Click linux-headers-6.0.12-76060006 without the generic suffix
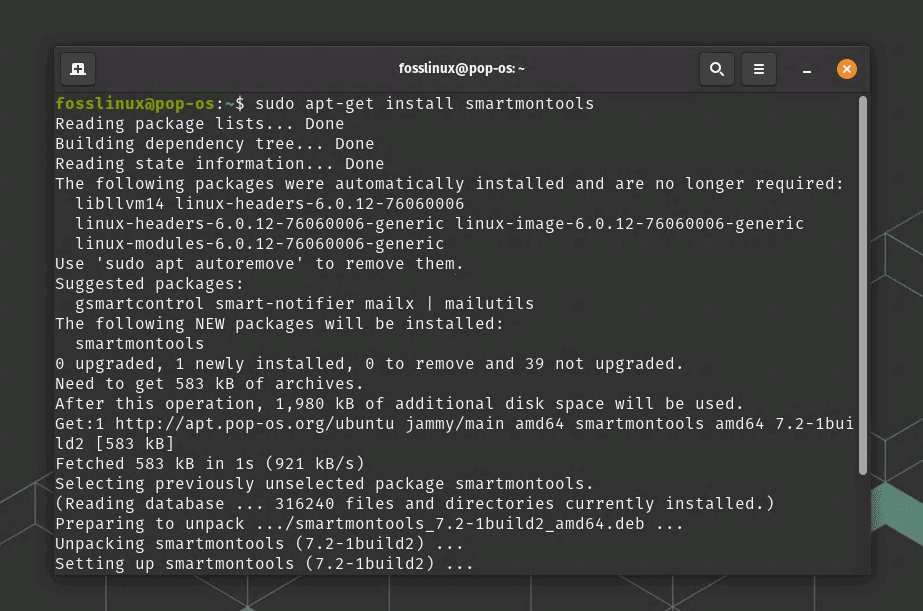This screenshot has height=611, width=923. [320, 204]
